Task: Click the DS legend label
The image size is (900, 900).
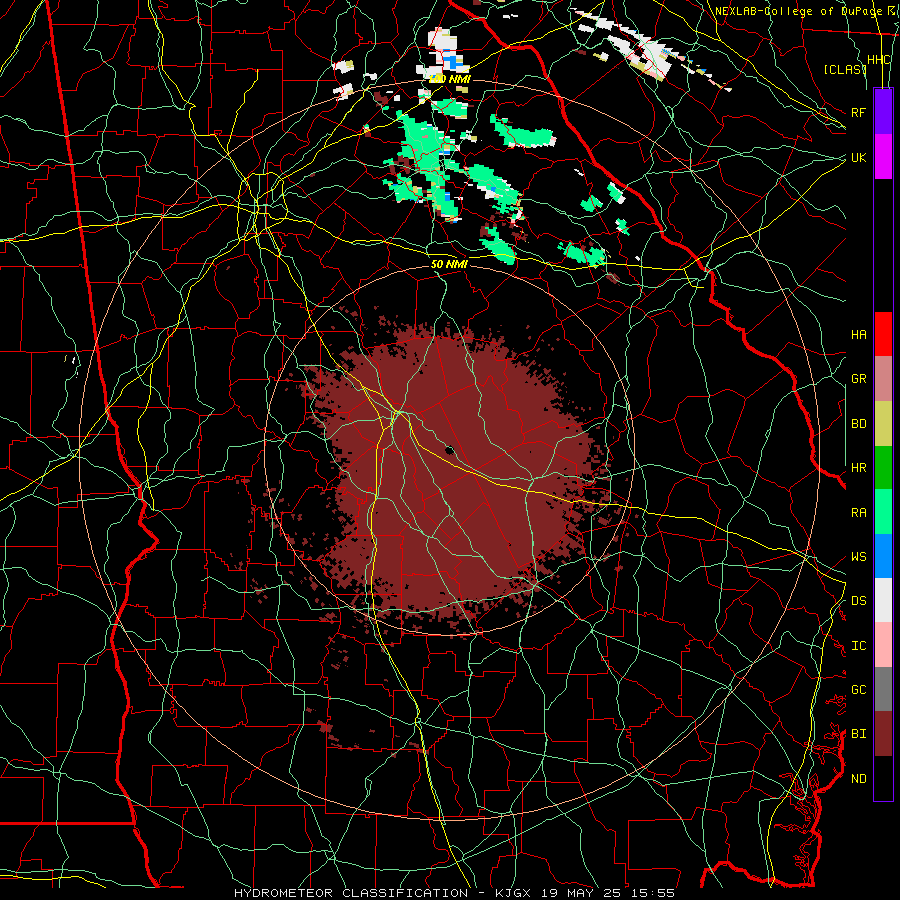Action: click(x=858, y=601)
